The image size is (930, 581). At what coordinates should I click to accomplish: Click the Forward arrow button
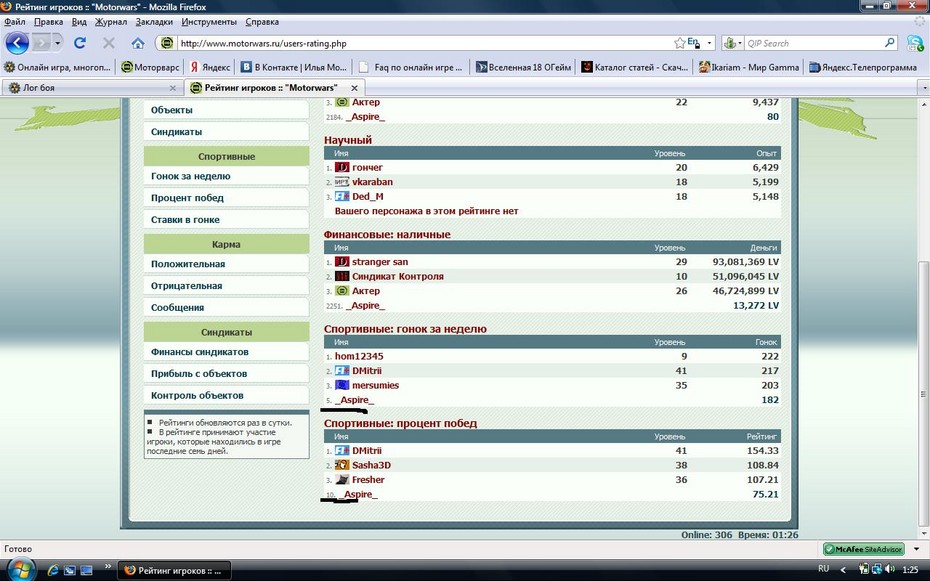[x=40, y=43]
